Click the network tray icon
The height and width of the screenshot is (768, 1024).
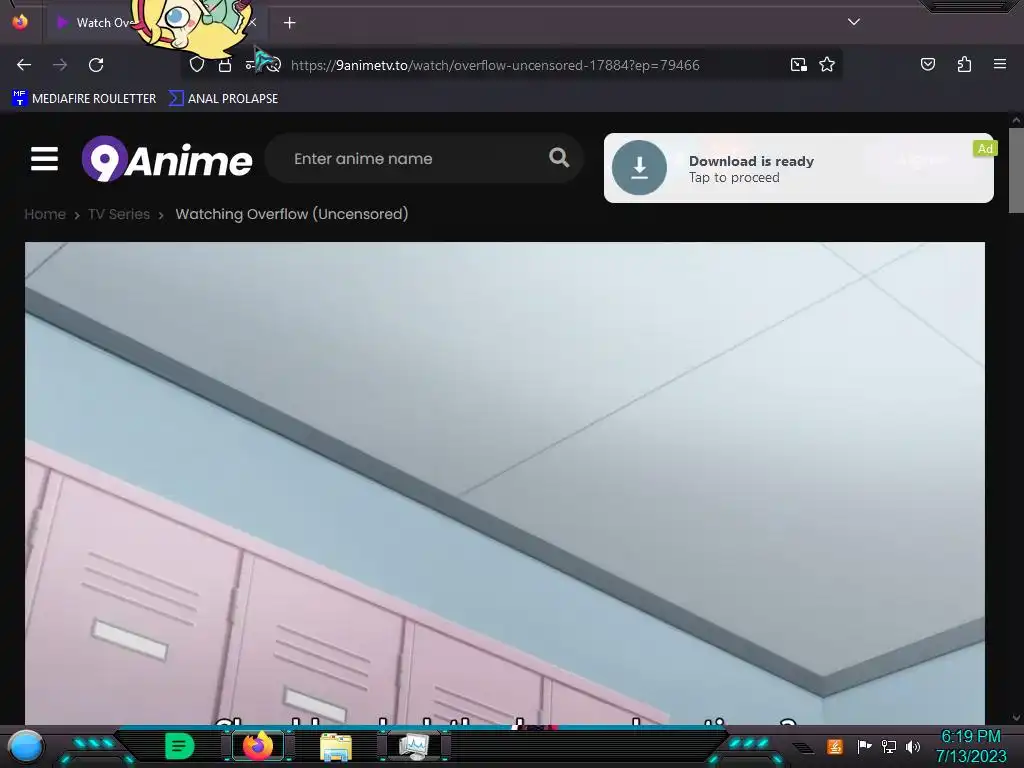[x=889, y=746]
